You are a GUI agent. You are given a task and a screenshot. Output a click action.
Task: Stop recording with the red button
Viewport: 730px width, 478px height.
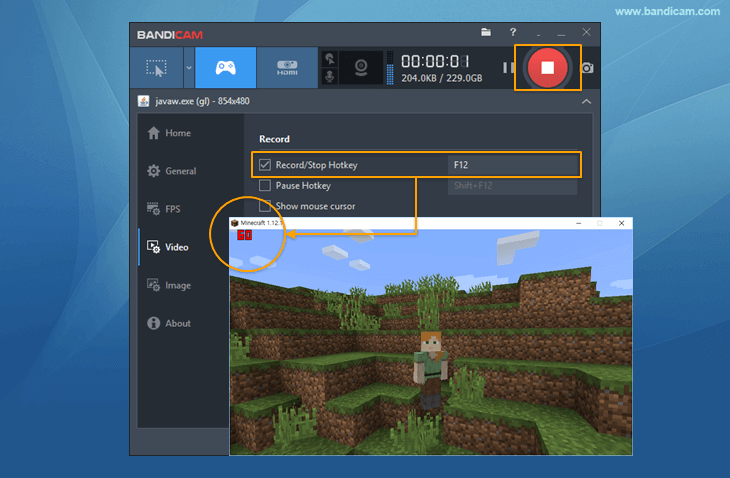click(547, 67)
